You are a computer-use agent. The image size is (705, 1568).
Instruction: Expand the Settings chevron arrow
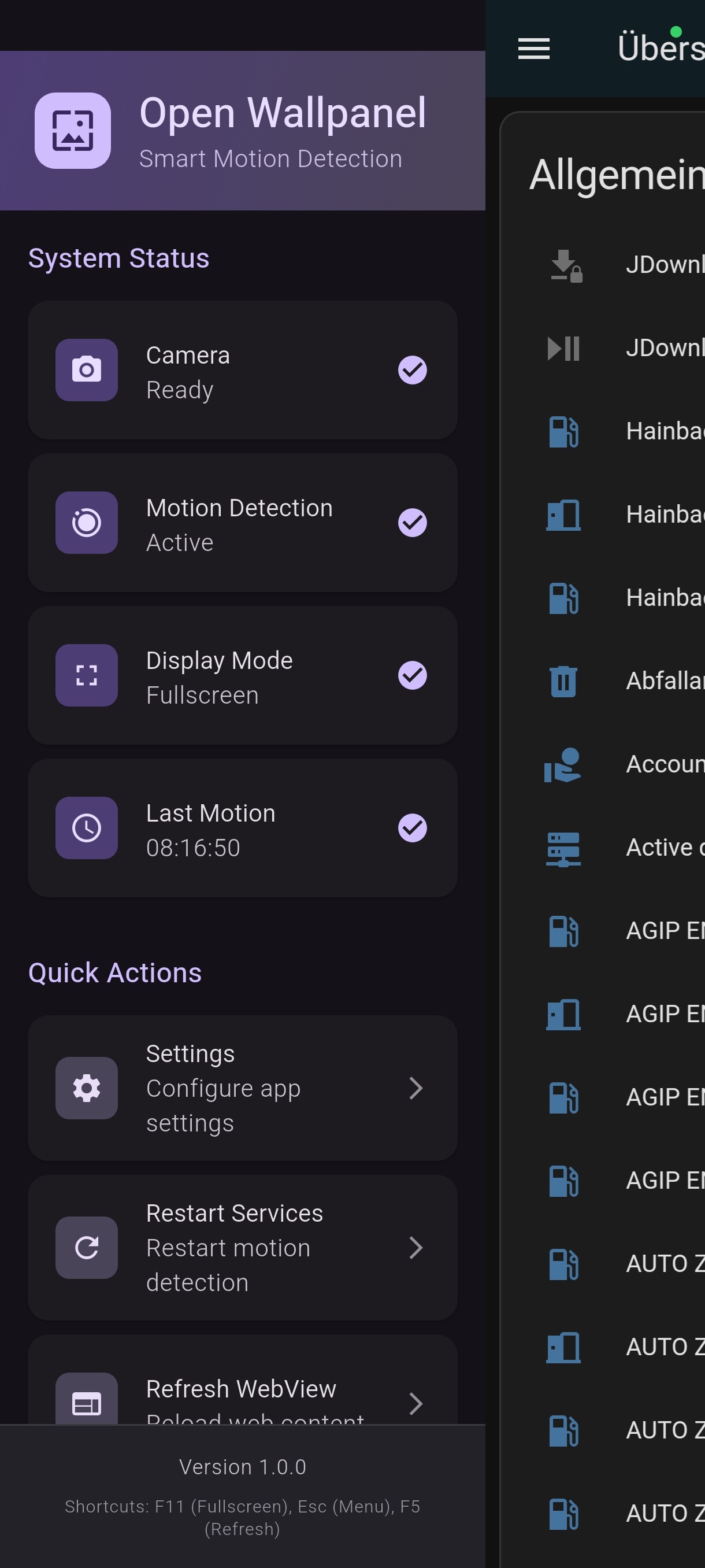[416, 1088]
